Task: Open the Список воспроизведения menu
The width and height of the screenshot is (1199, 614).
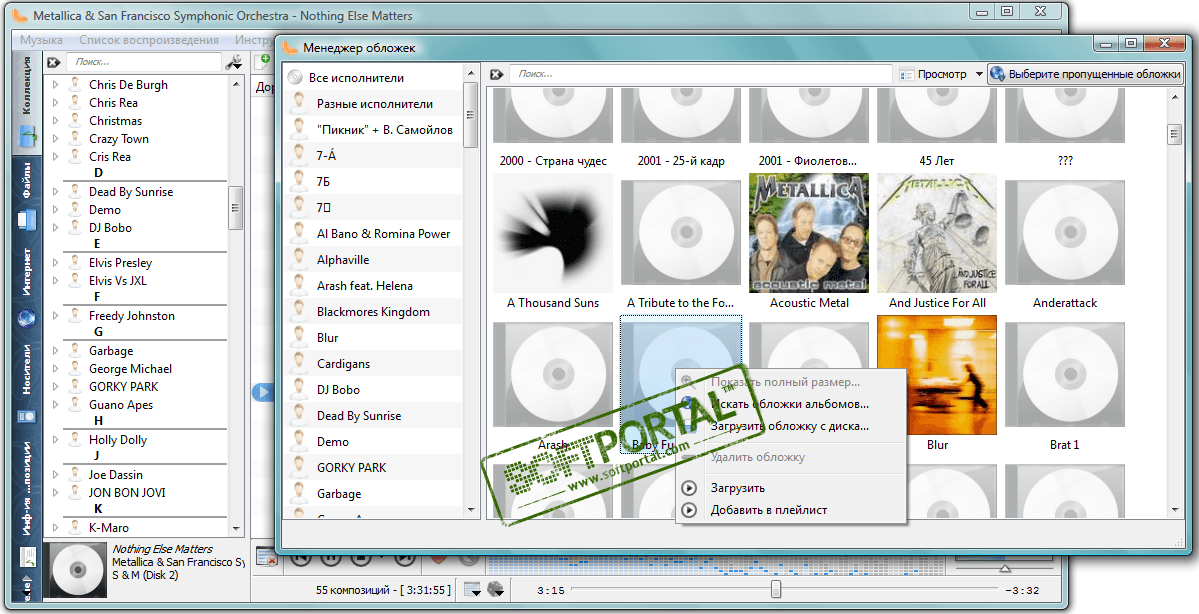Action: (149, 40)
